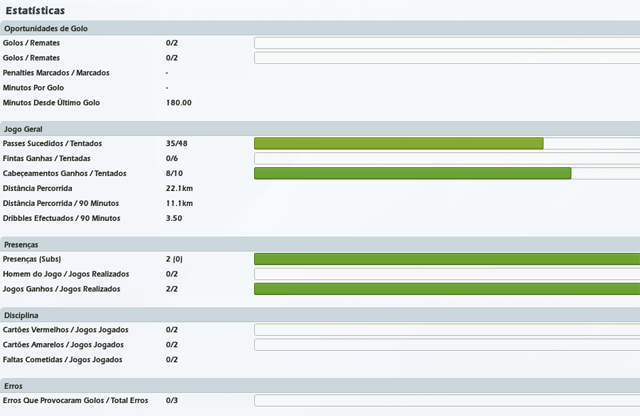Select the 22.1km distance value
The image size is (640, 416).
pyautogui.click(x=179, y=188)
